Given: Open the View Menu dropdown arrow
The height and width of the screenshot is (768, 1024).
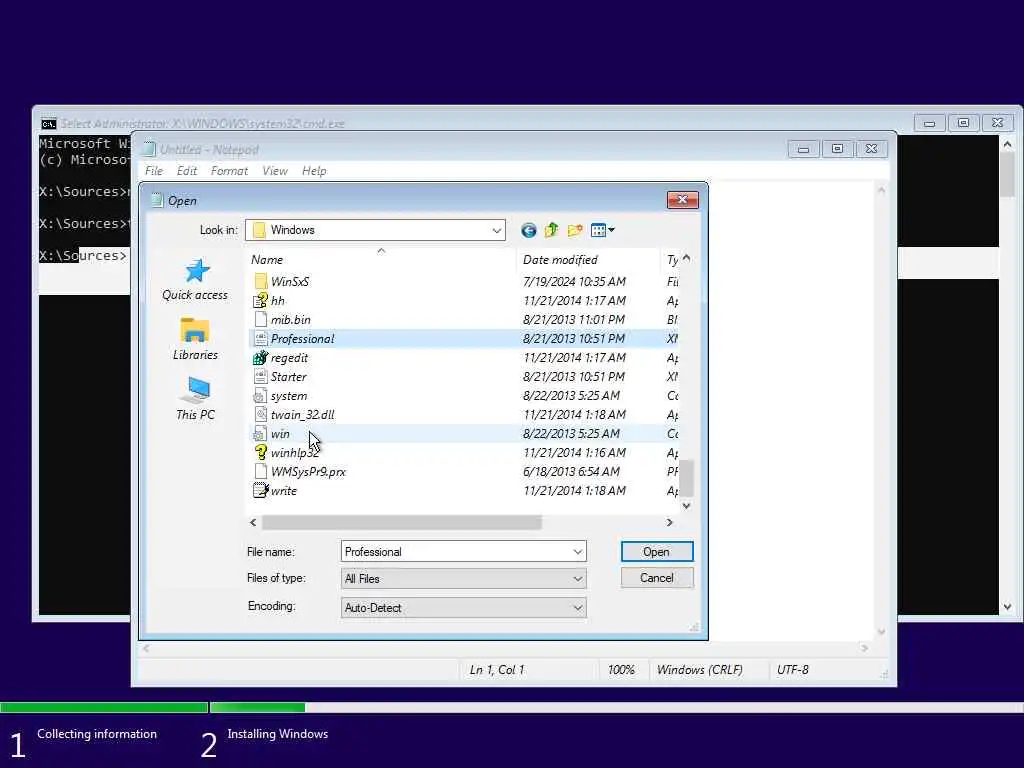Looking at the screenshot, I should tap(611, 230).
